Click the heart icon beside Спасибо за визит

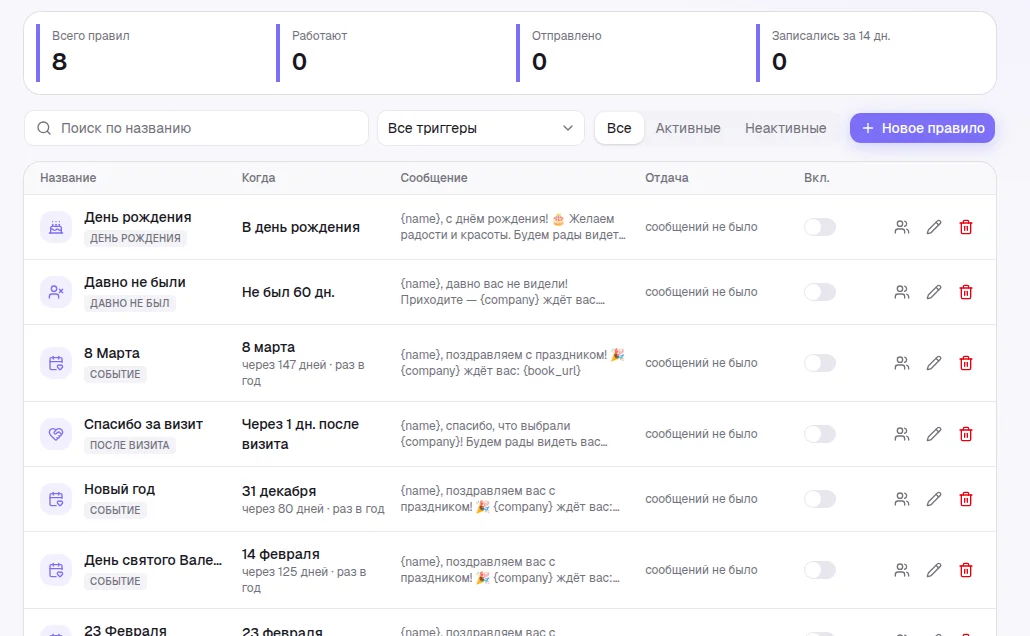[x=56, y=434]
